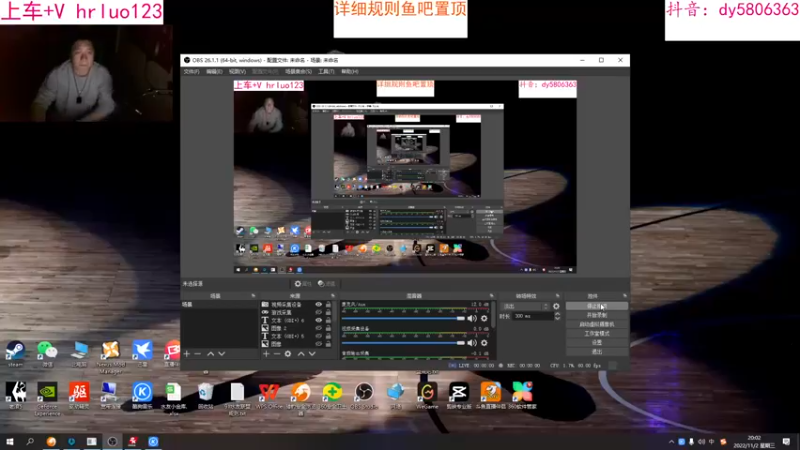Toggle visibility of the bottom 图像 source
800x450 pixels.
click(318, 344)
